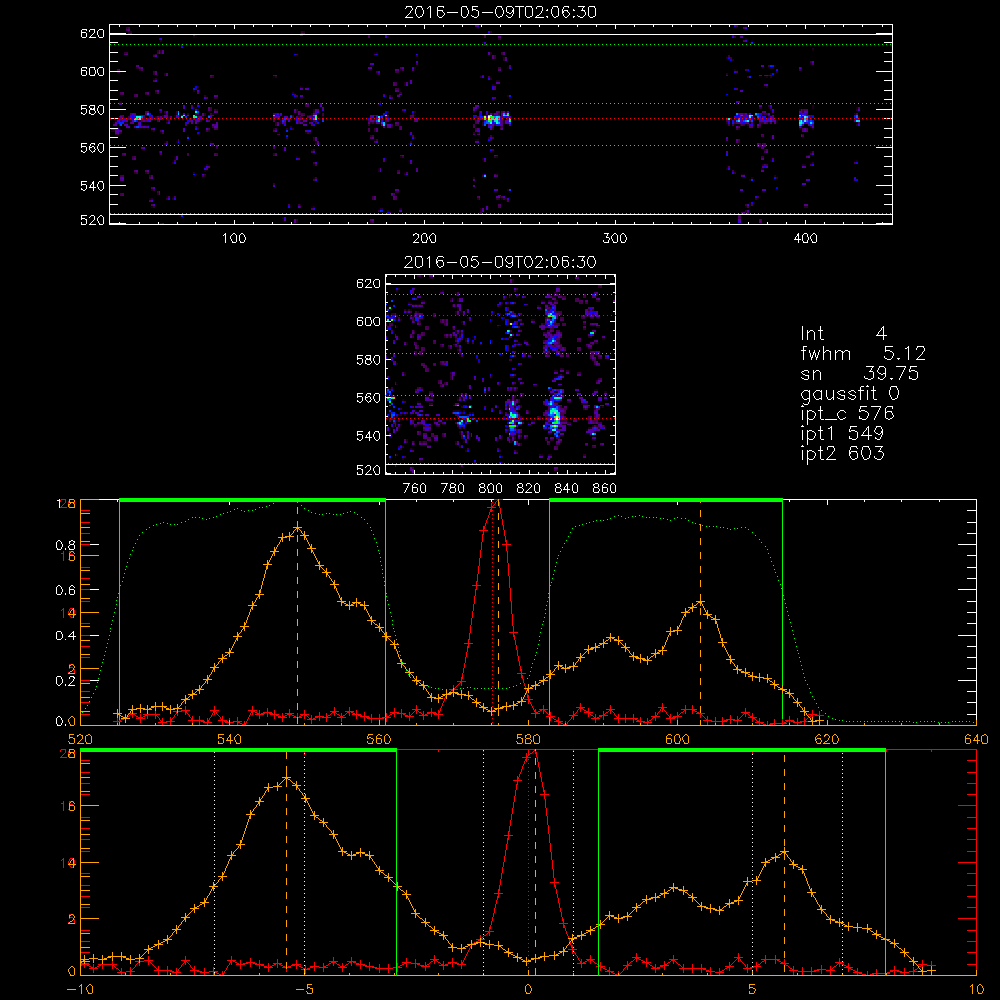Image resolution: width=1000 pixels, height=1000 pixels.
Task: Click y-axis label 580 of middle image
Action: click(368, 360)
